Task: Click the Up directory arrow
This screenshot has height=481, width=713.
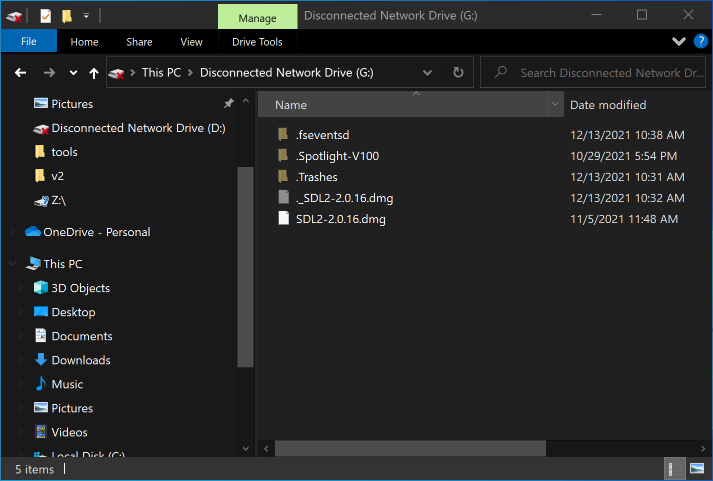Action: tap(94, 73)
